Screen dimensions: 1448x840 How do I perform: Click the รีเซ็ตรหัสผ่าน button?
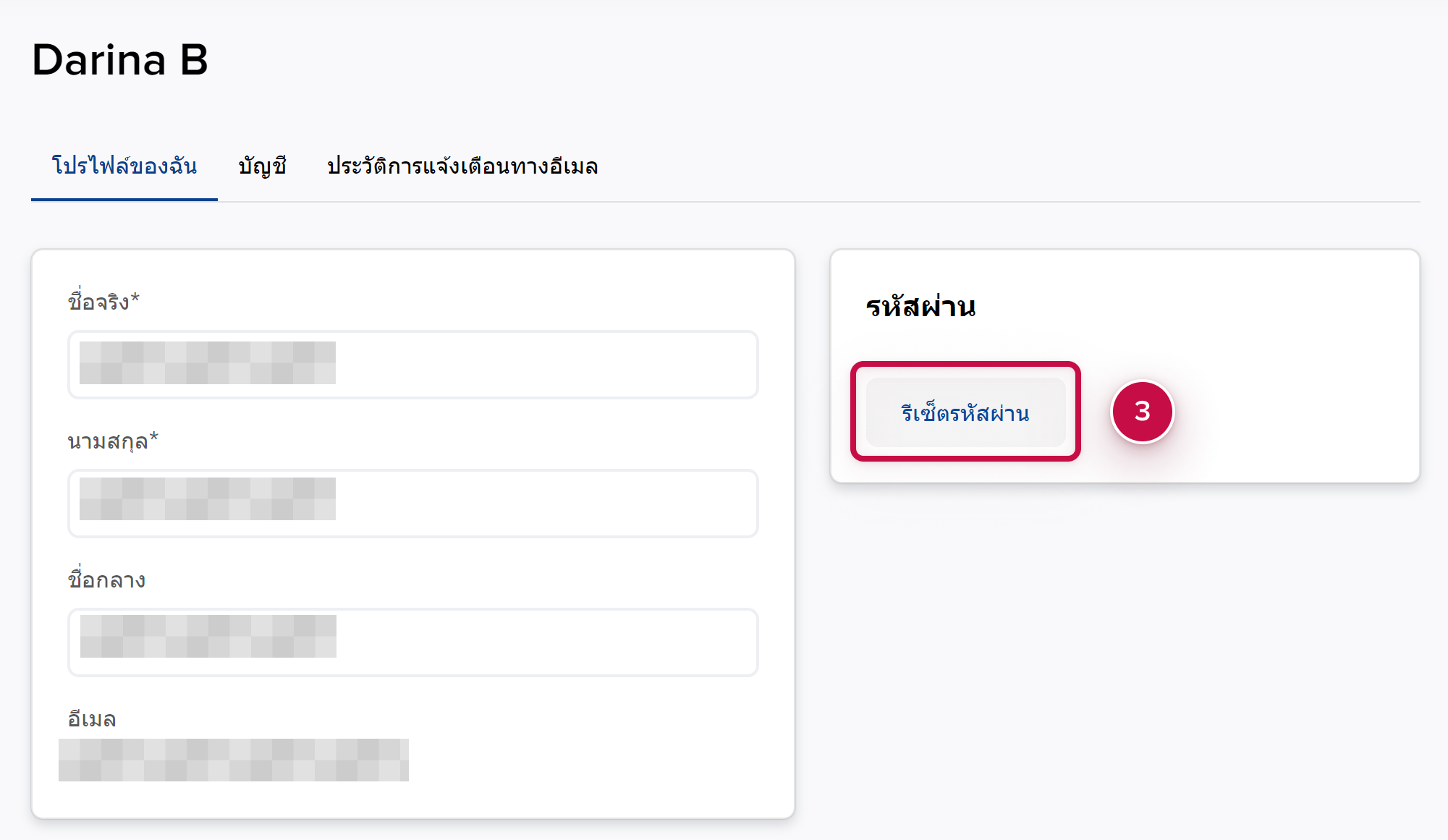coord(965,413)
